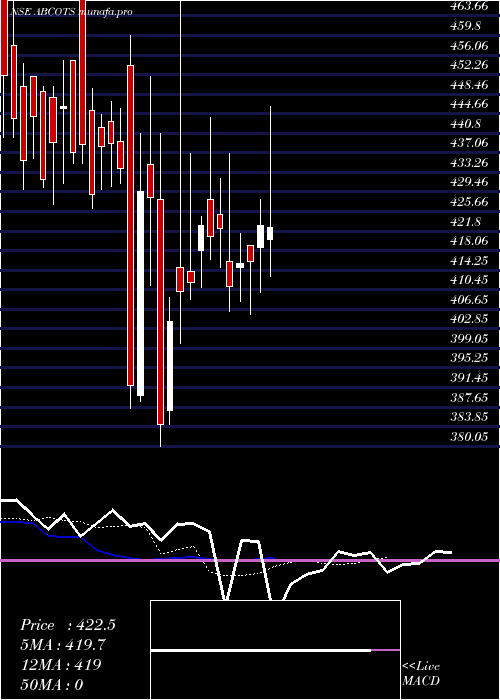Click the 399.05 price axis label

469,339
